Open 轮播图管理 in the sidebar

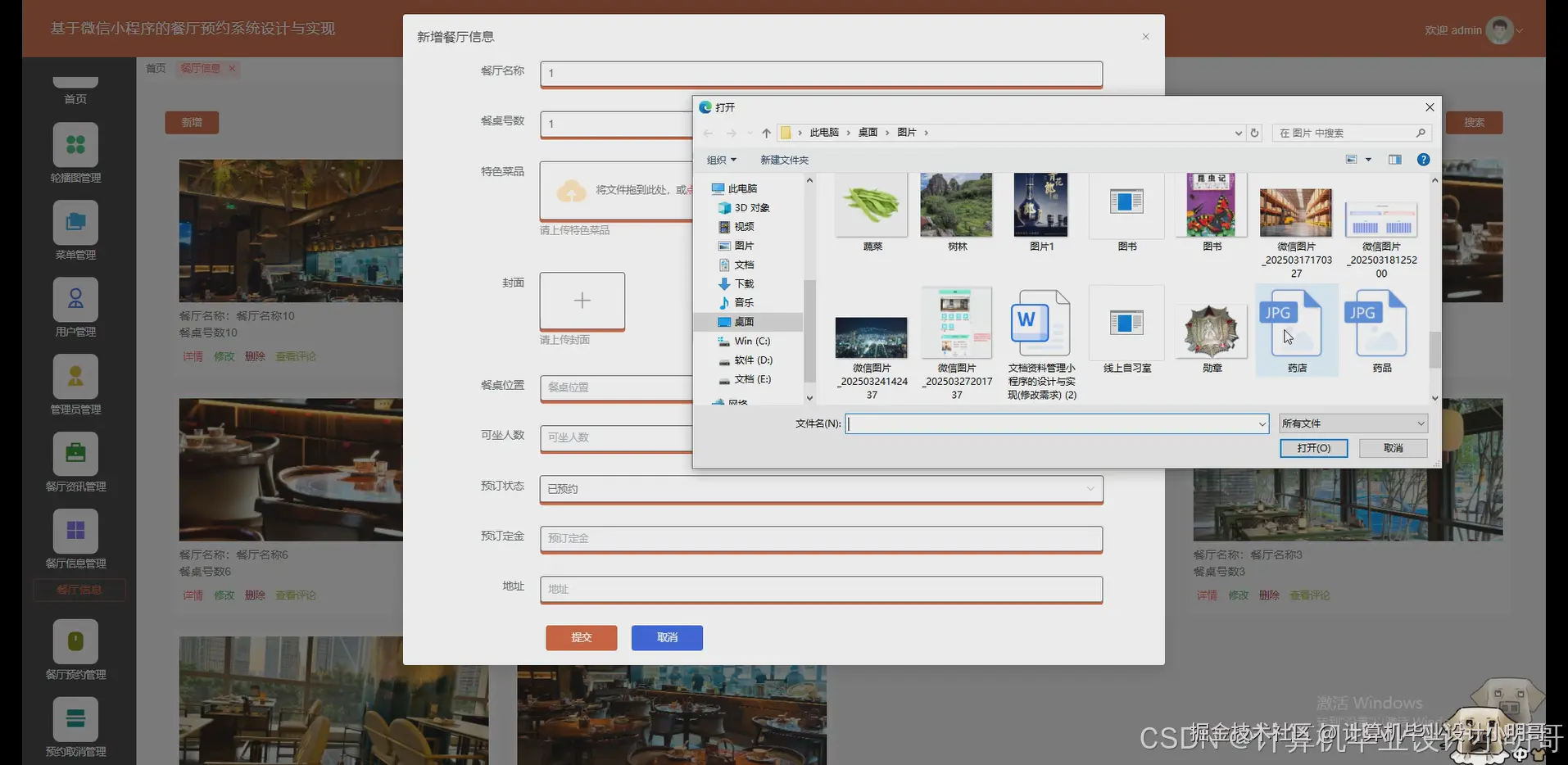tap(75, 153)
